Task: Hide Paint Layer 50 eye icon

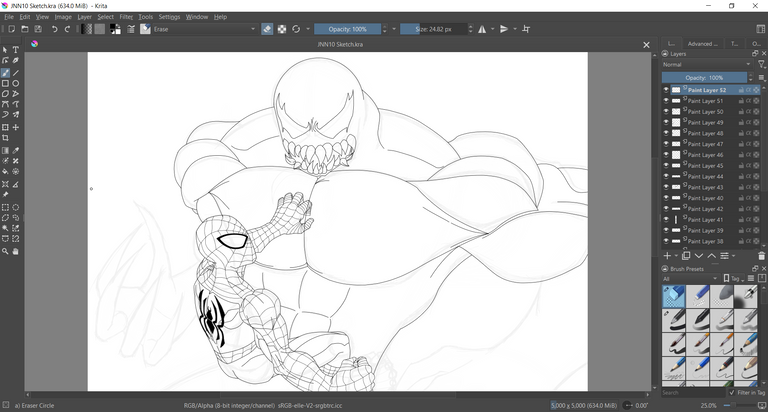Action: click(x=666, y=112)
